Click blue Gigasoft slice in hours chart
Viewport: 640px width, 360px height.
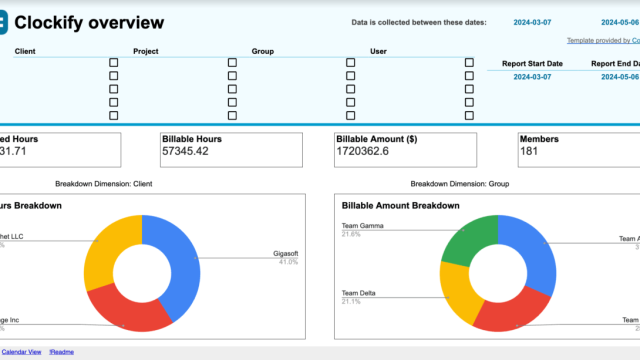click(x=183, y=261)
